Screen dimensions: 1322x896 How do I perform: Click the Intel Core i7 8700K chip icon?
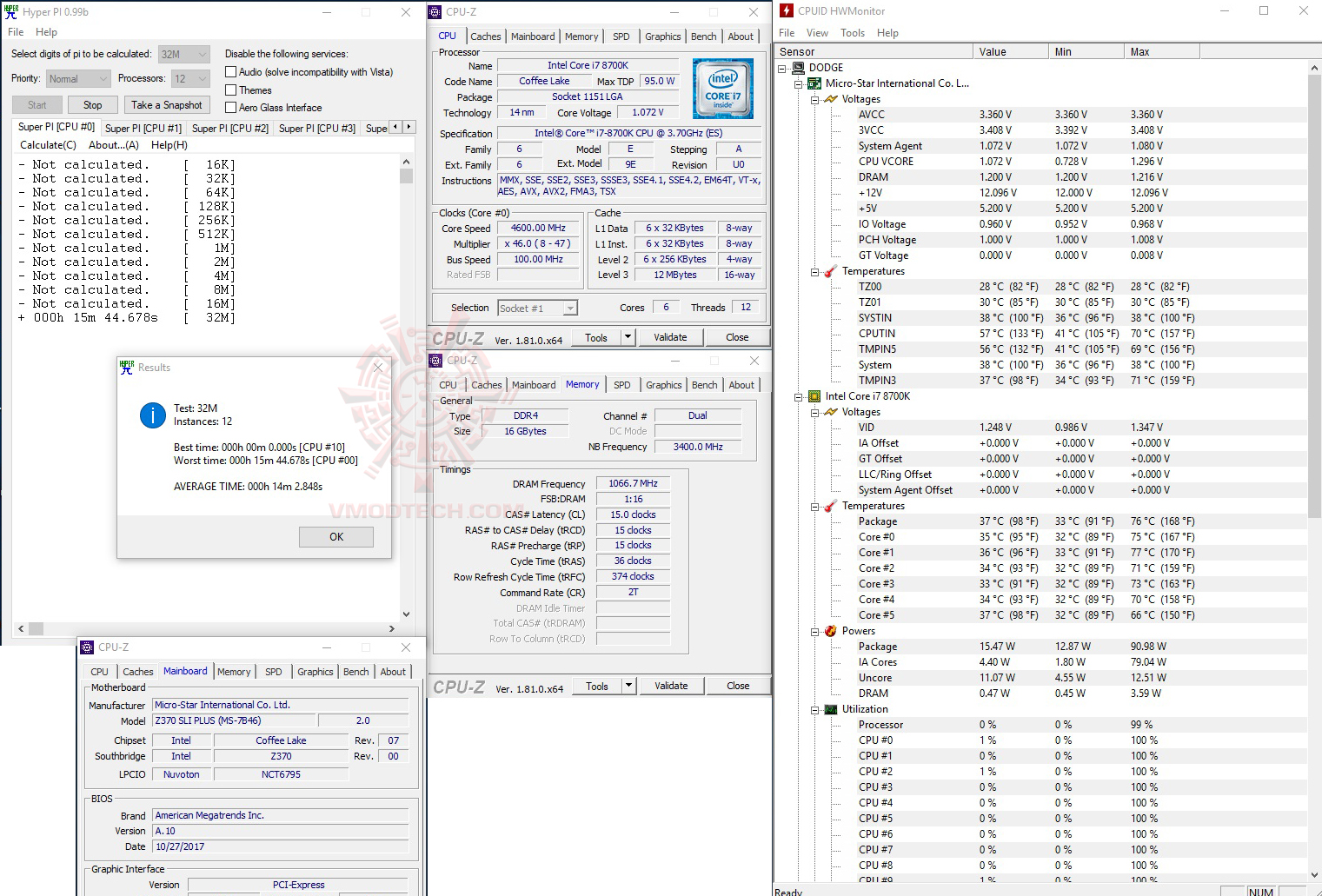814,396
